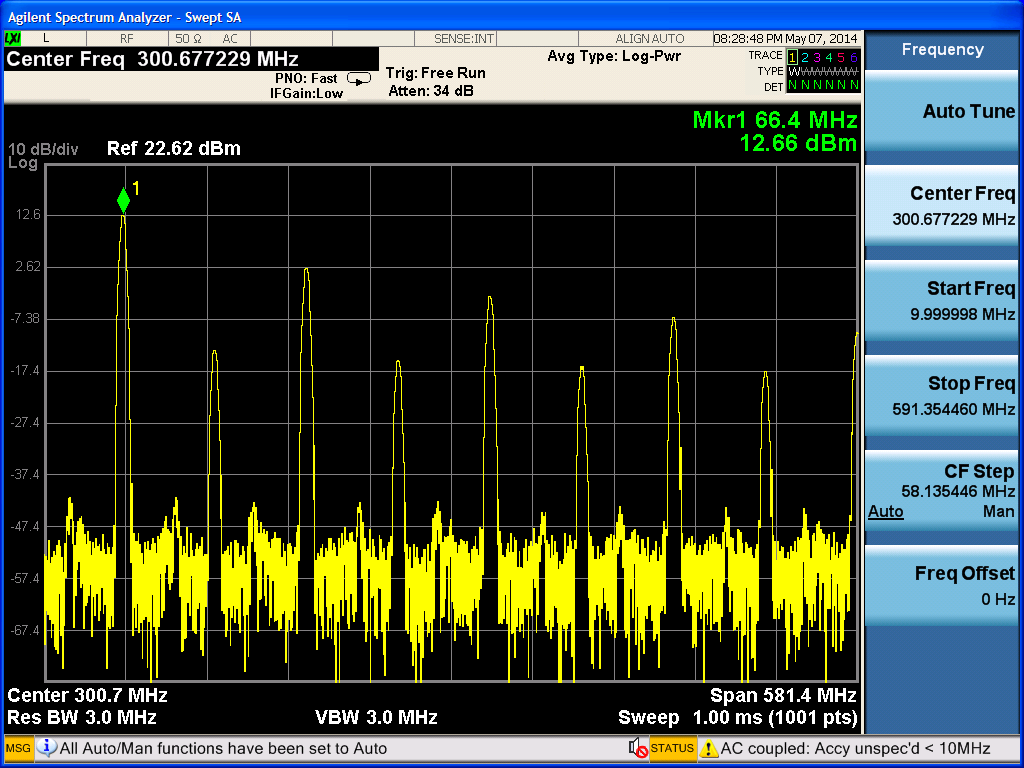The image size is (1024, 768).
Task: Click the STATUS indicator badge
Action: coord(672,748)
